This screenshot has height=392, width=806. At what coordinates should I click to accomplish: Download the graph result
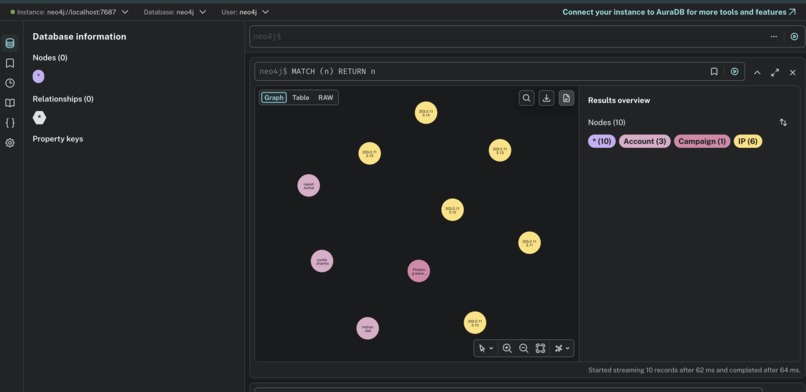tap(546, 98)
